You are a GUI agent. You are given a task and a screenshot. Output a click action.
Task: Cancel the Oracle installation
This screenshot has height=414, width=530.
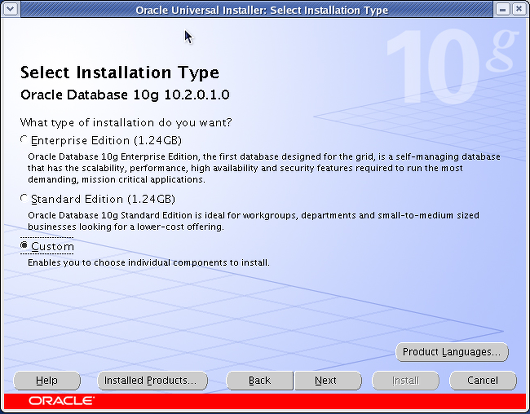click(x=483, y=381)
